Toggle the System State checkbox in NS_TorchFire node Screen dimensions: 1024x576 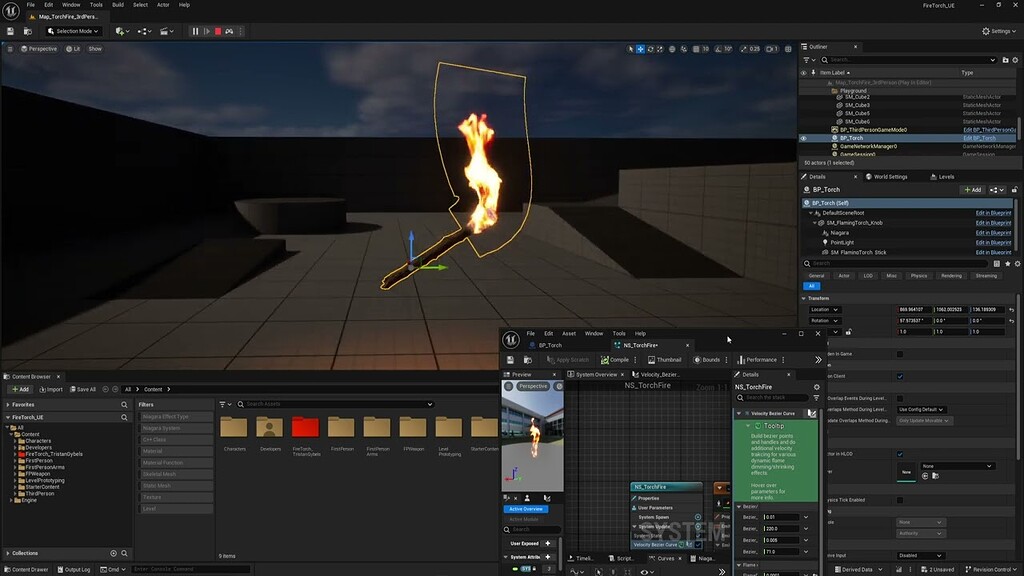click(698, 535)
